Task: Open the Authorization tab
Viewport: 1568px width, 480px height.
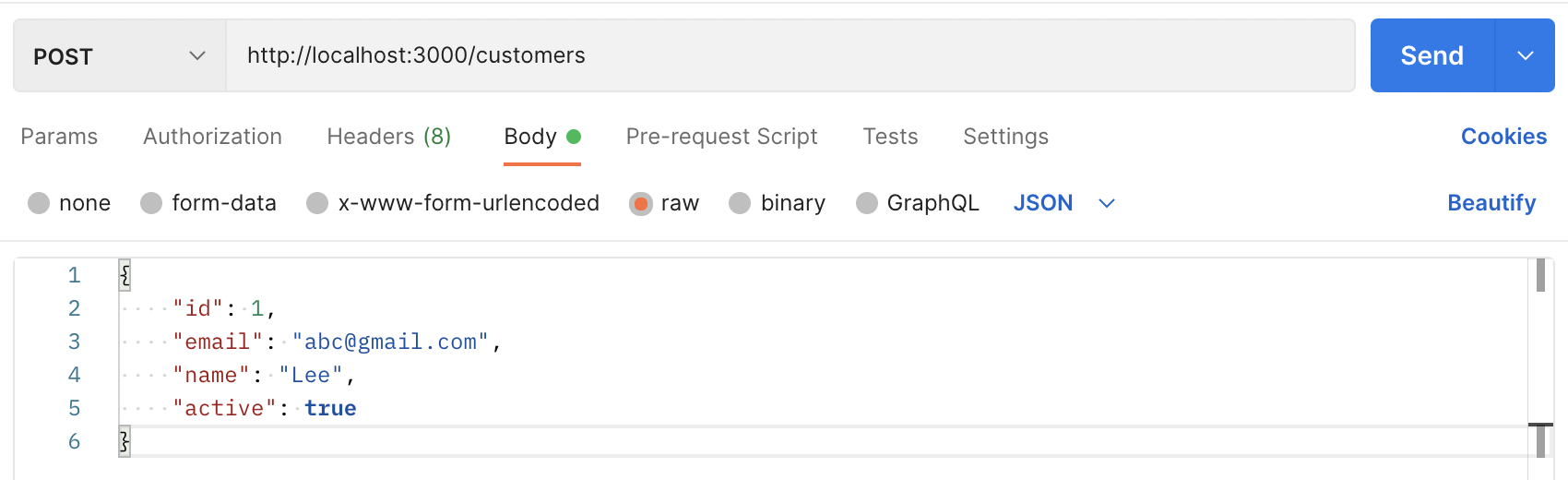Action: [212, 137]
